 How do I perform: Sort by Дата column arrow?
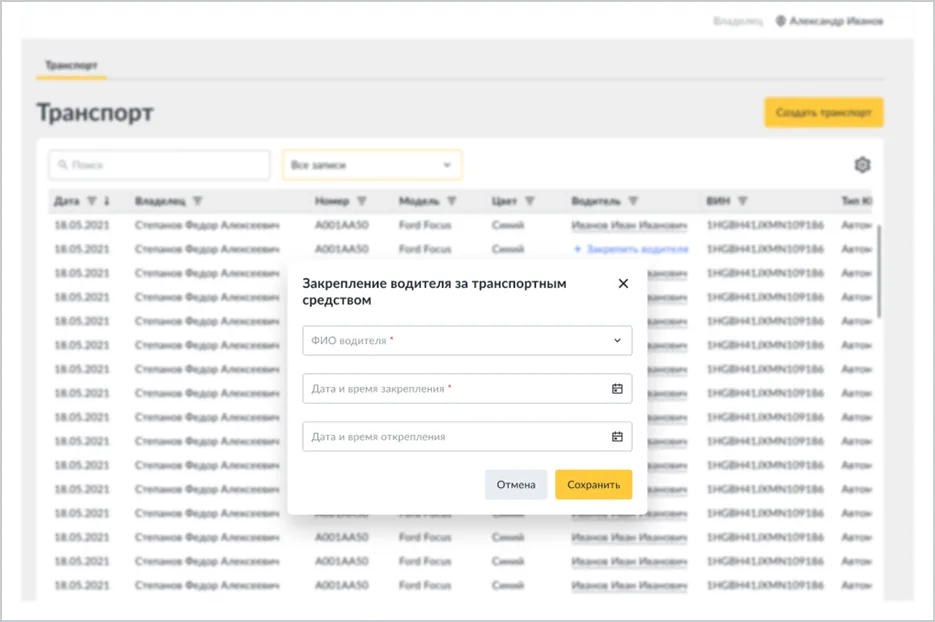click(x=107, y=201)
